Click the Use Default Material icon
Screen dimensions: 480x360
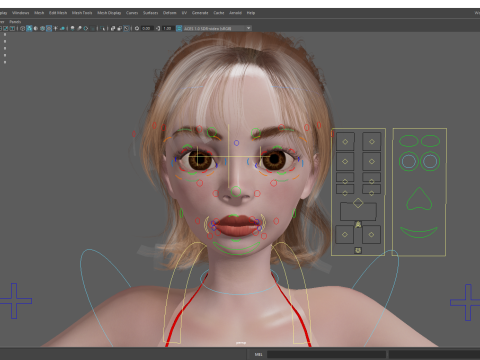36,28
